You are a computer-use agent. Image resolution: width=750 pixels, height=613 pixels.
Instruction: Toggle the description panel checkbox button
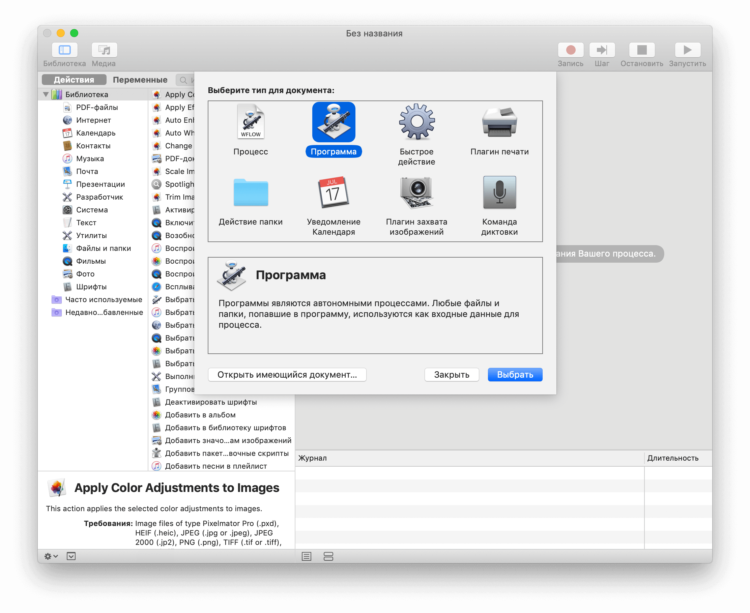tap(71, 556)
